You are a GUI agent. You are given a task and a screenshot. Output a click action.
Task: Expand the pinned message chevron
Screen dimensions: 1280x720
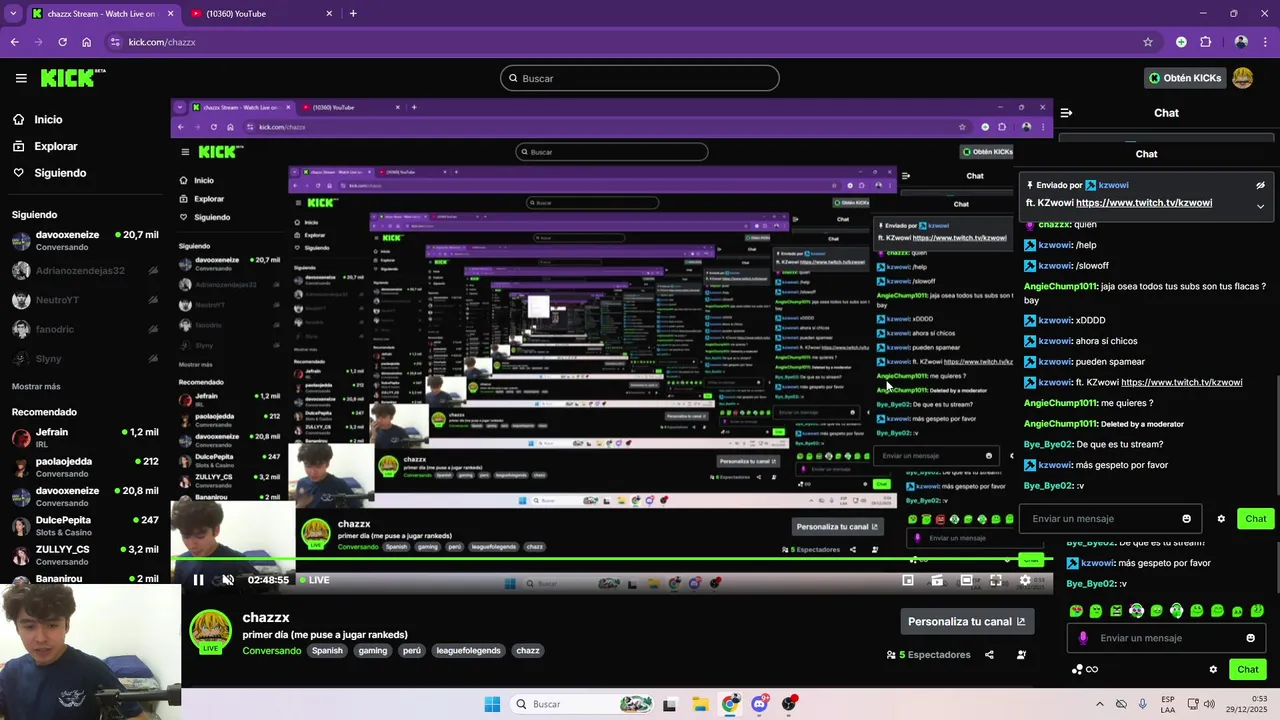tap(1260, 206)
